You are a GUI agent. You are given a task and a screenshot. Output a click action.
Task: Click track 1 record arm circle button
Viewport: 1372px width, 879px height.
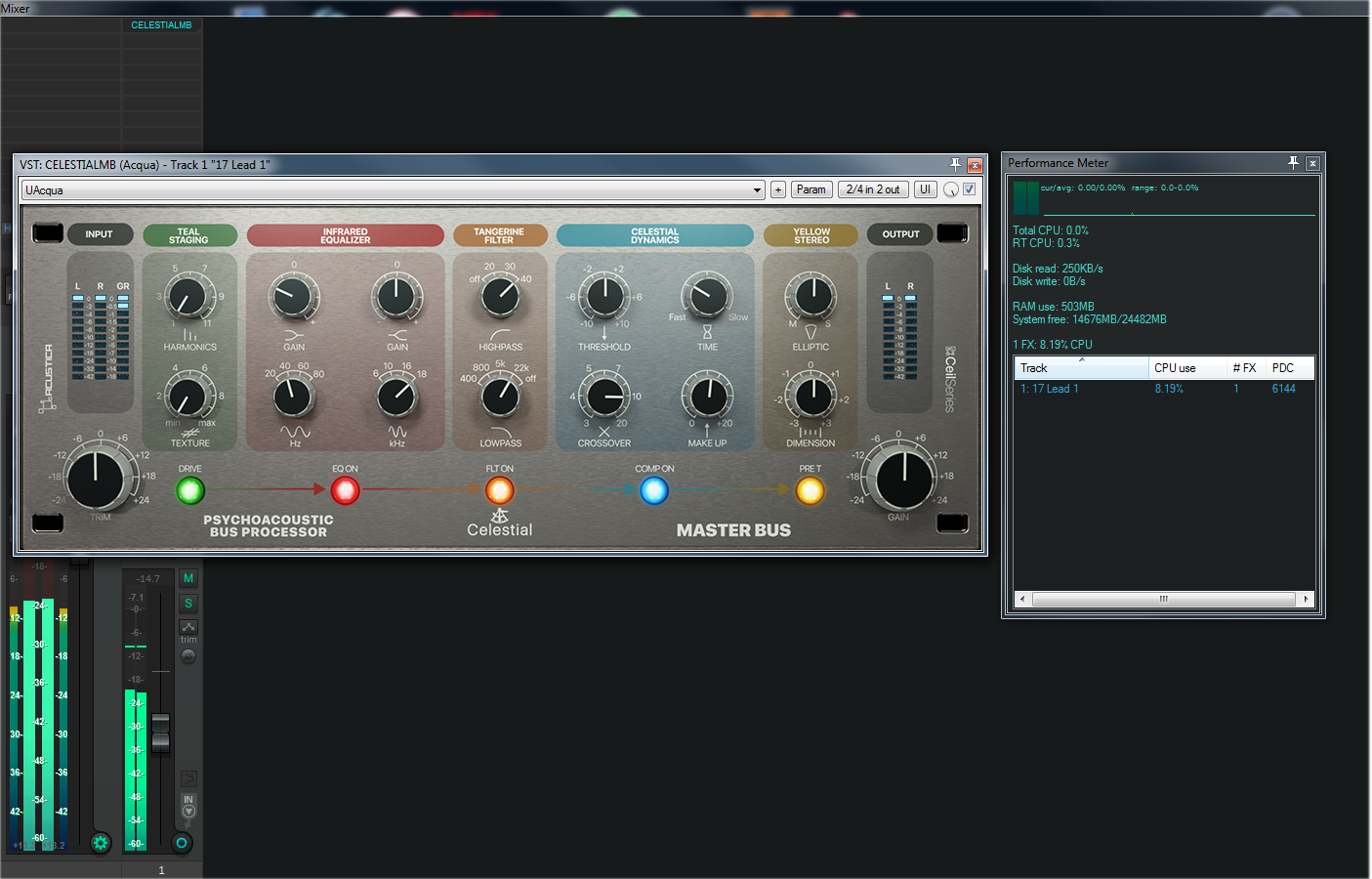(182, 843)
